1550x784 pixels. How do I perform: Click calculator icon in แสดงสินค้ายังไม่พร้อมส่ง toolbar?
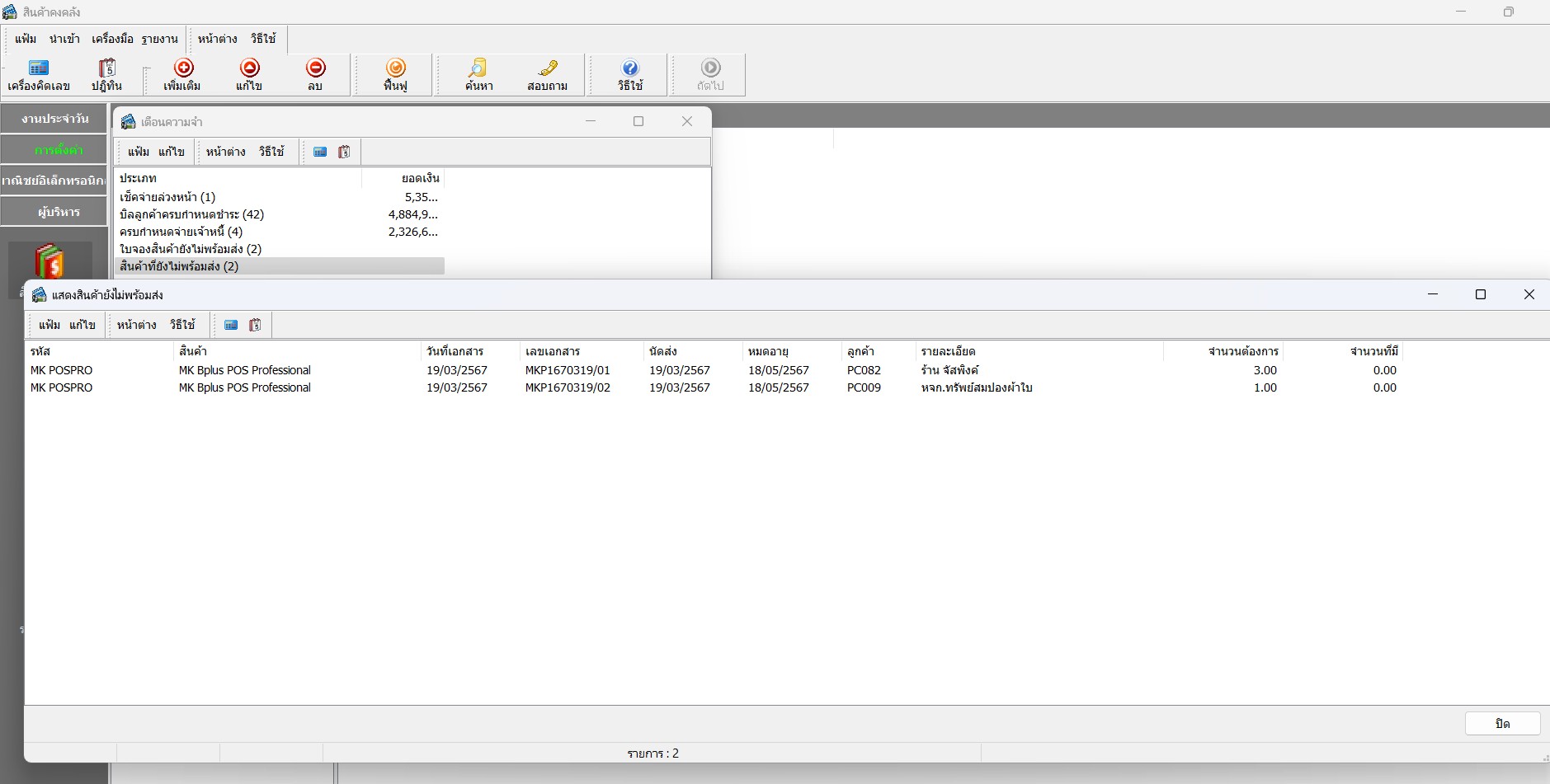[x=231, y=325]
